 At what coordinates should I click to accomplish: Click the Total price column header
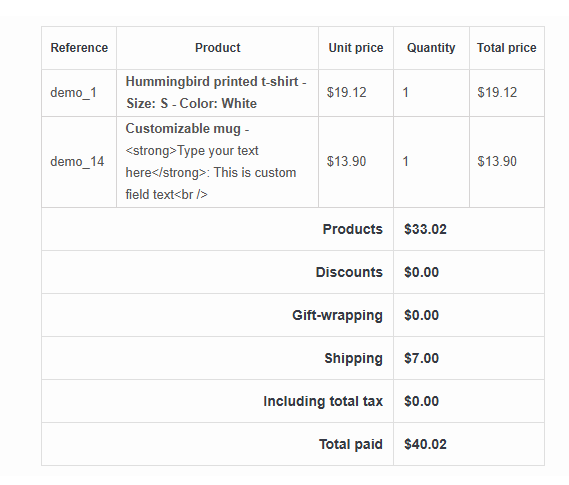pyautogui.click(x=506, y=48)
